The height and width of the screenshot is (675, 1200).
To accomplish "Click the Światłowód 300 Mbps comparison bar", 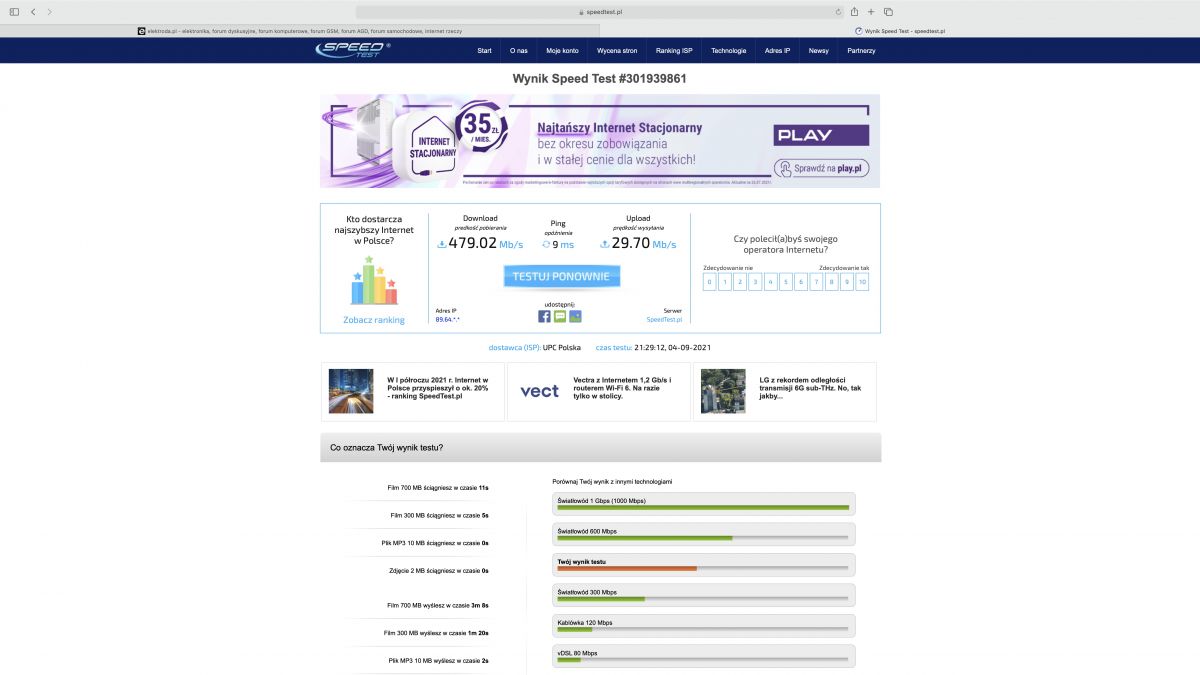I will tap(704, 595).
